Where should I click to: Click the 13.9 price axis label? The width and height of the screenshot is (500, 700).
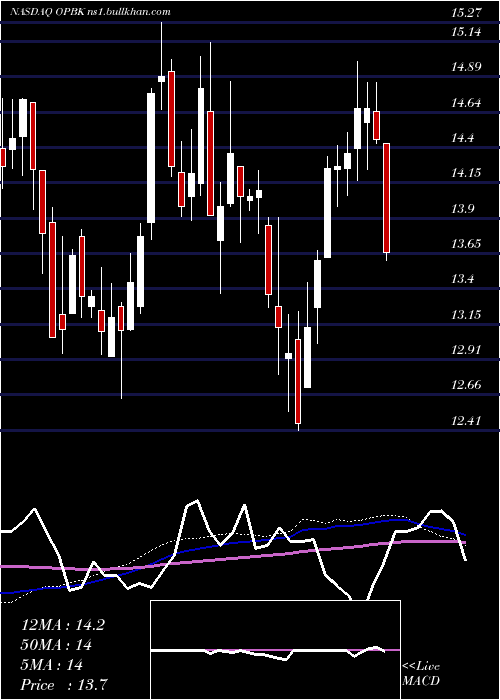tap(462, 208)
